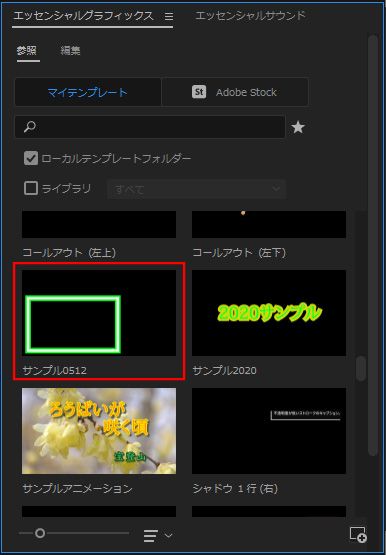Click the template list scrollbar thumb
This screenshot has width=386, height=555.
[361, 368]
